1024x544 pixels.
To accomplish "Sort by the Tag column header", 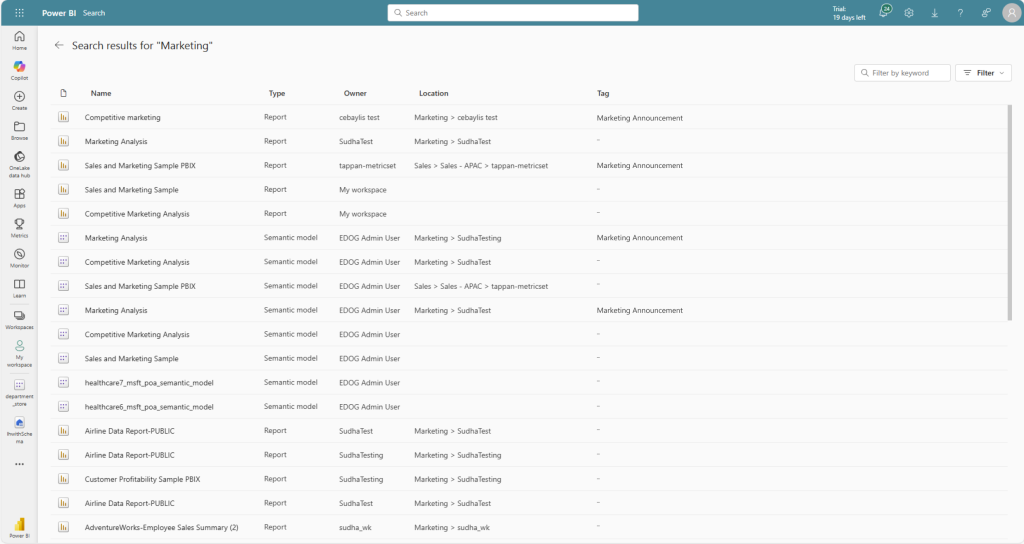I will click(603, 93).
